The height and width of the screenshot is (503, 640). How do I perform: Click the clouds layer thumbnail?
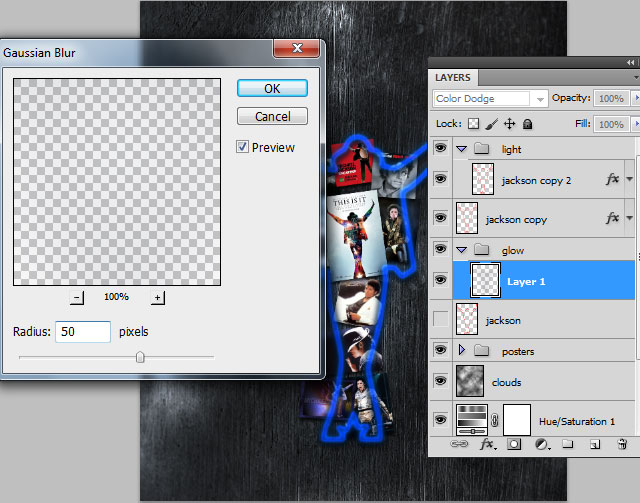tap(470, 381)
